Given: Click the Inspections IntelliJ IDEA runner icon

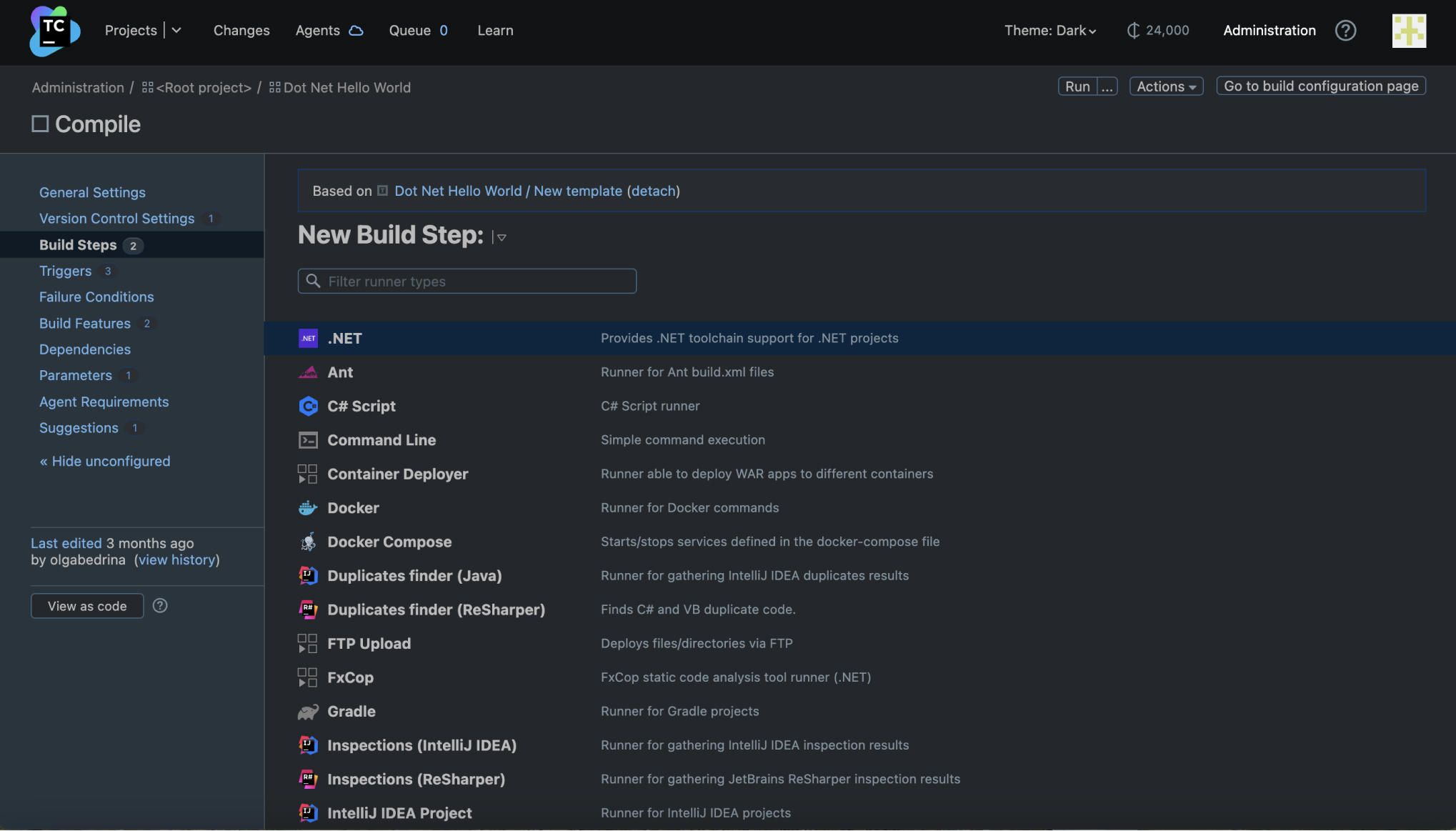Looking at the screenshot, I should pyautogui.click(x=308, y=744).
